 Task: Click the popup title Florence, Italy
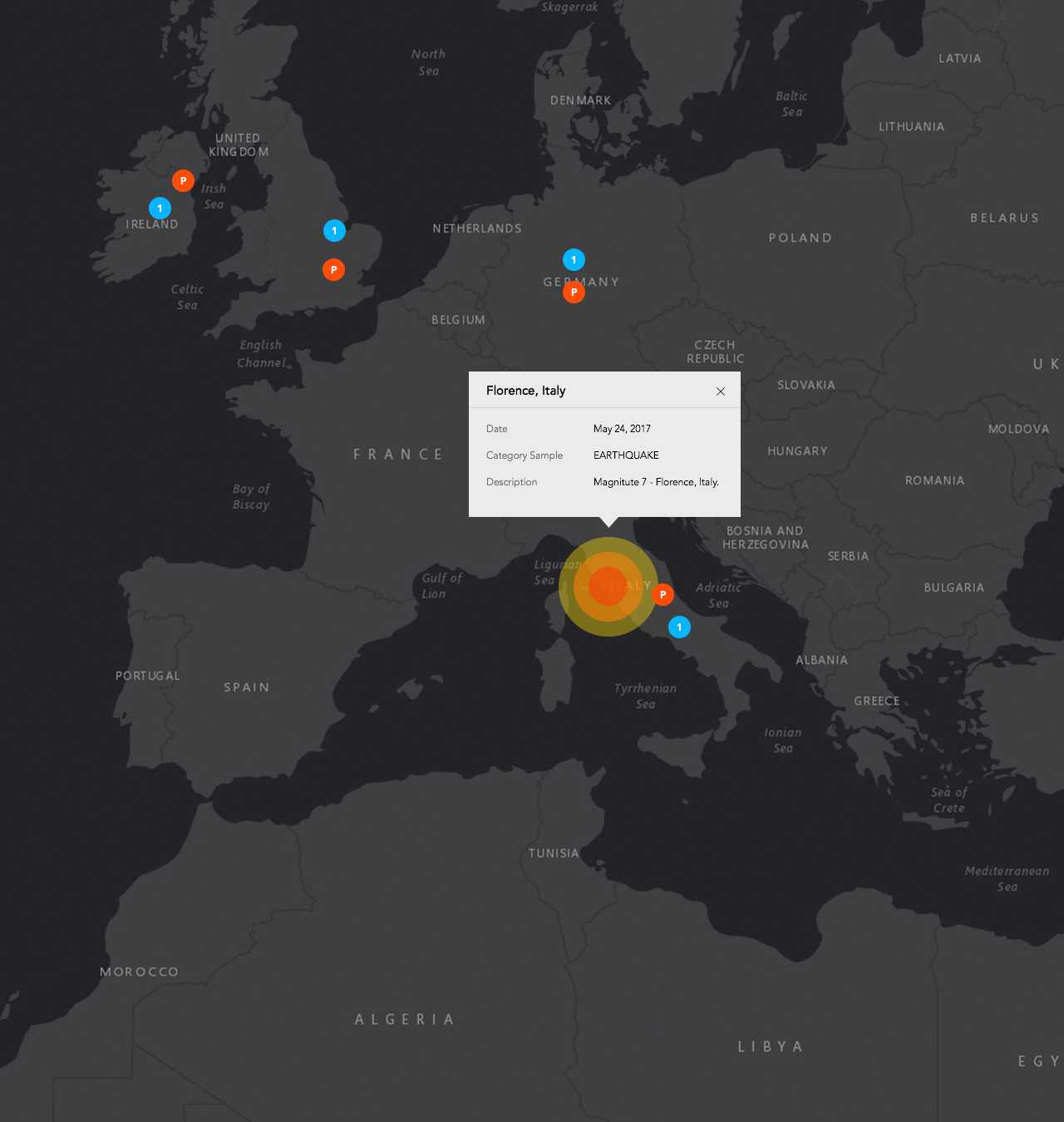pyautogui.click(x=526, y=391)
